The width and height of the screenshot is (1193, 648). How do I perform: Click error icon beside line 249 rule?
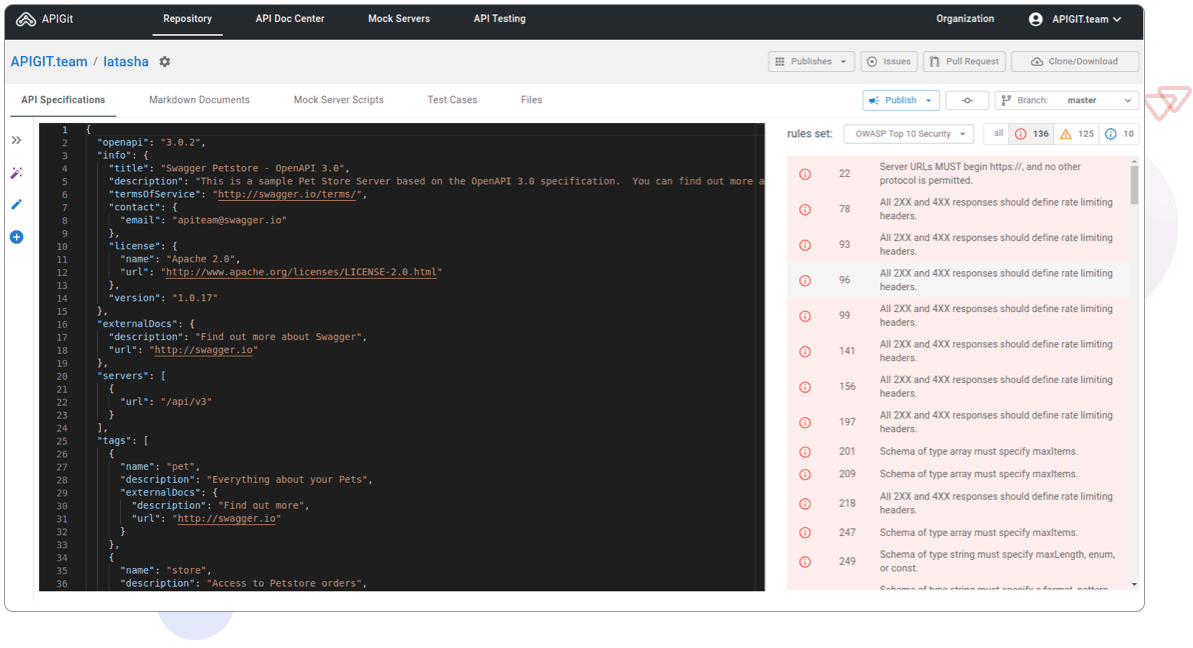click(x=805, y=562)
